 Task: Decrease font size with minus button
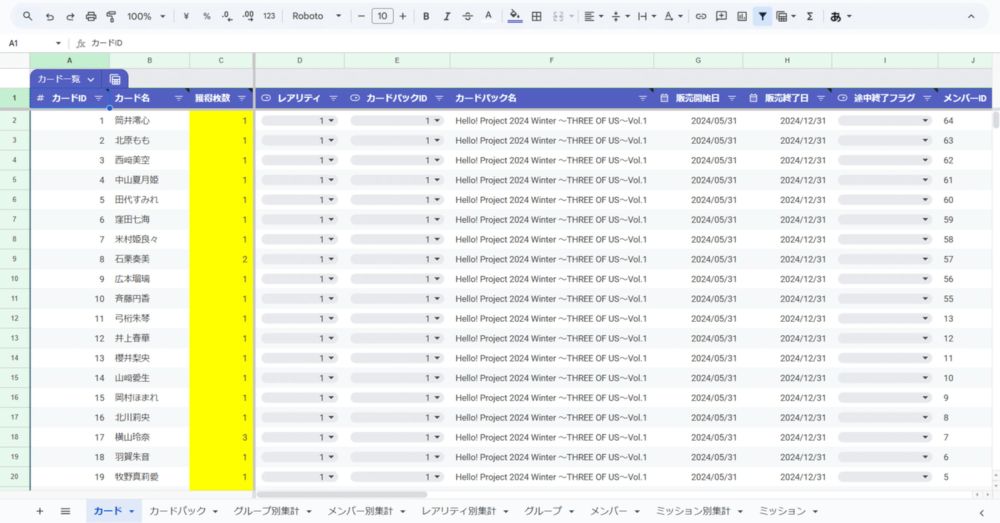tap(361, 17)
